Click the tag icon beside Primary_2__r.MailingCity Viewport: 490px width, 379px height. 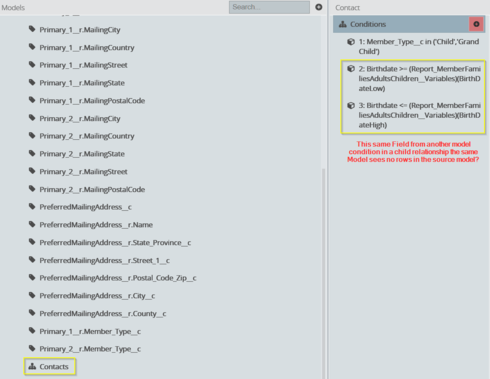pos(32,118)
